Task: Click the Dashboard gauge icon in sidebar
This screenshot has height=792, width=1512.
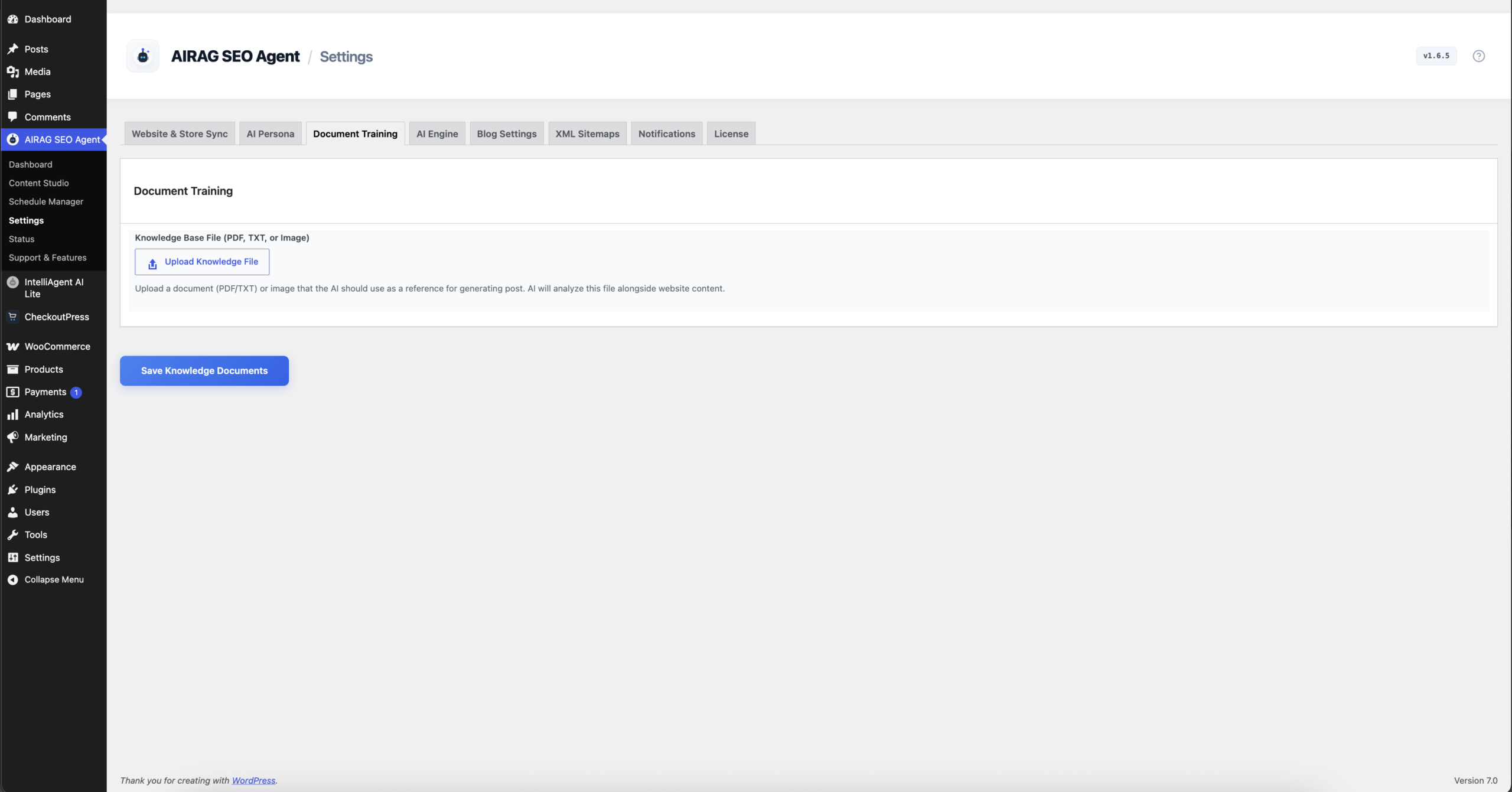Action: point(12,19)
